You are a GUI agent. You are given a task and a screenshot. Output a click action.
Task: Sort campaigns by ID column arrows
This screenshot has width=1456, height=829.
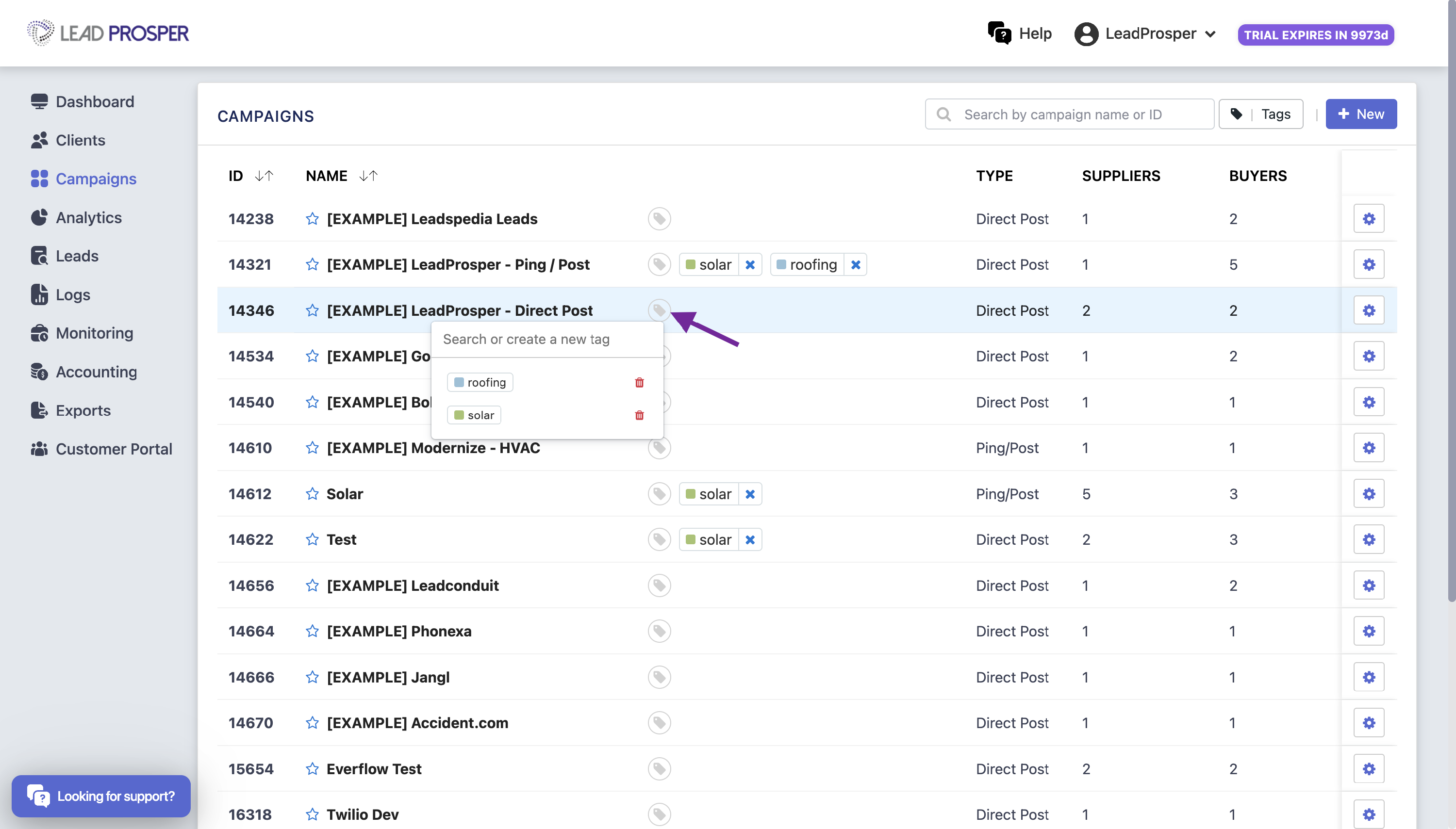[264, 176]
